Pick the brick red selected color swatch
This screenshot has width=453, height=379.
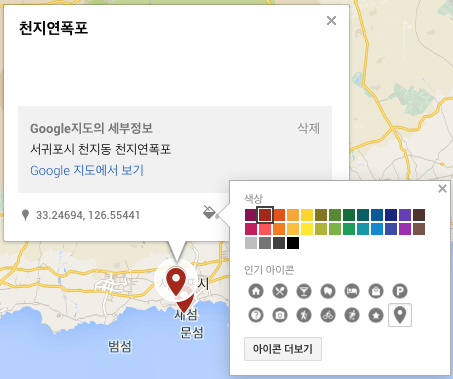(265, 215)
